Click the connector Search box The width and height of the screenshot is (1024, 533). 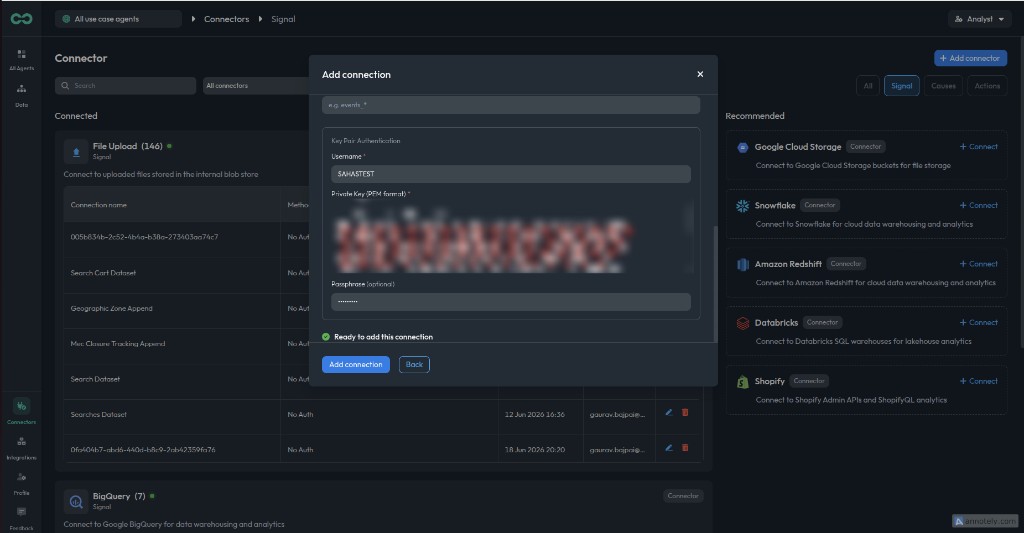click(125, 86)
